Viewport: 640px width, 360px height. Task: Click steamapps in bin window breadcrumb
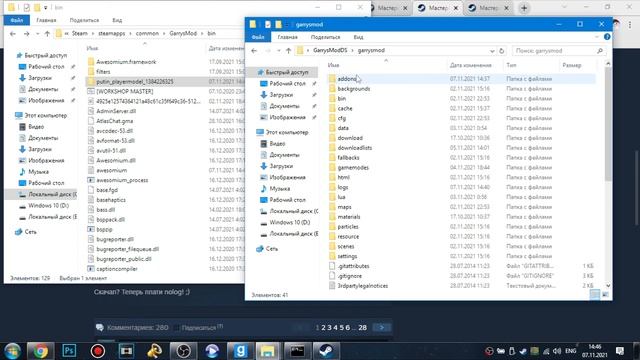click(x=111, y=33)
